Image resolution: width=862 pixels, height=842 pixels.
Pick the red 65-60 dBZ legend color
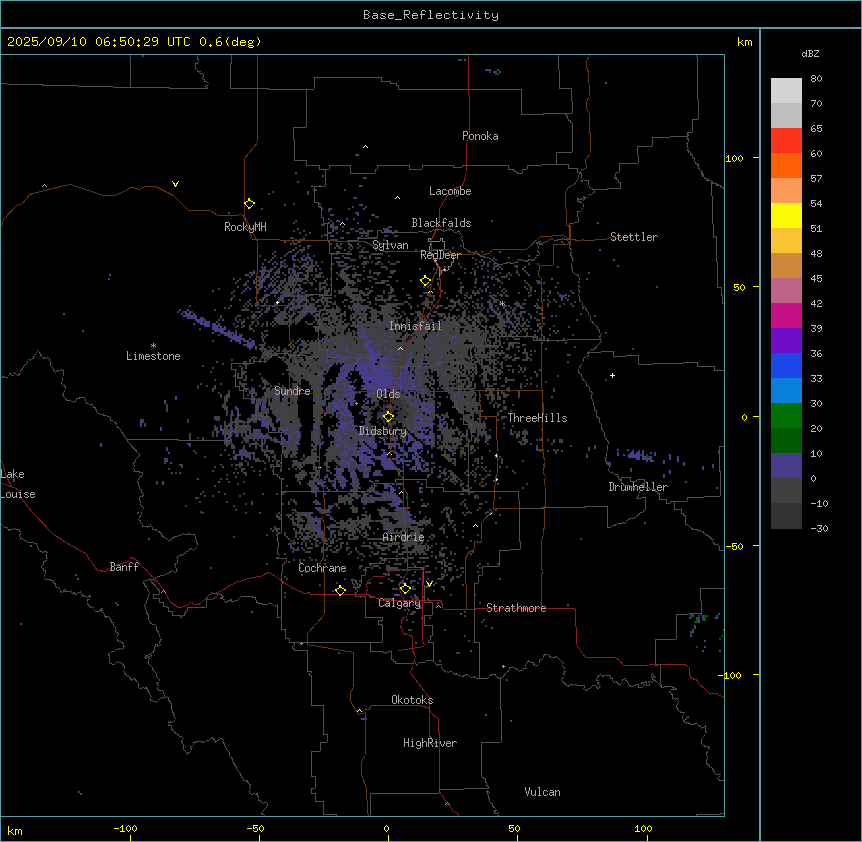click(786, 140)
